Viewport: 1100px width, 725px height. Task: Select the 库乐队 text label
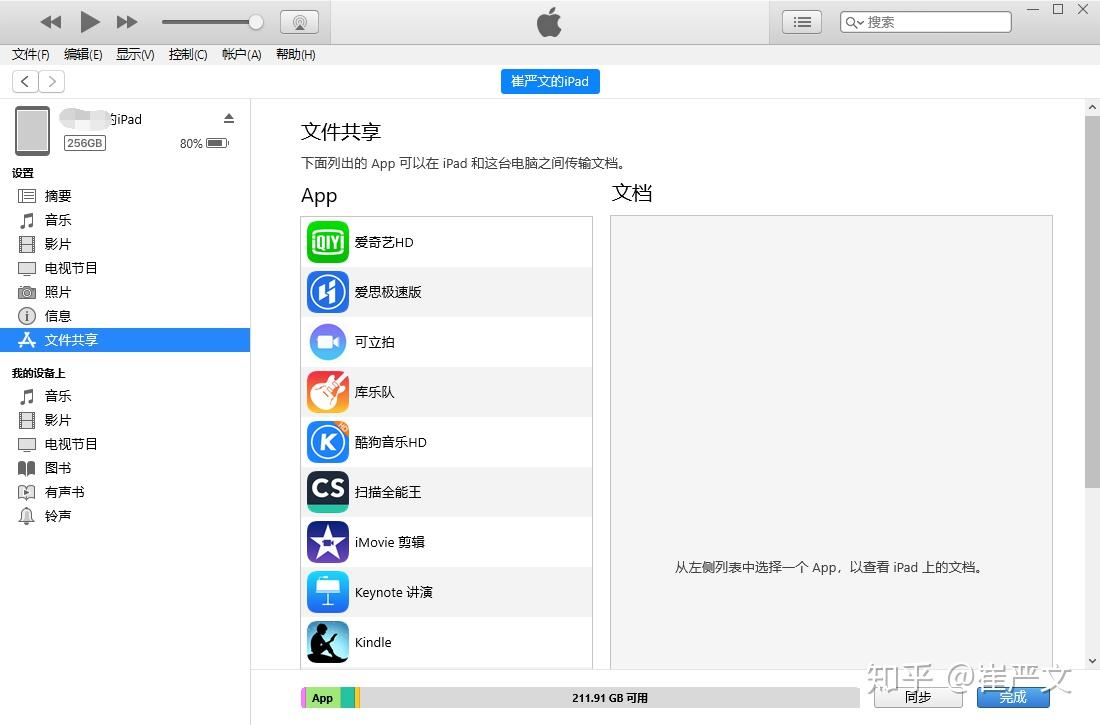375,392
